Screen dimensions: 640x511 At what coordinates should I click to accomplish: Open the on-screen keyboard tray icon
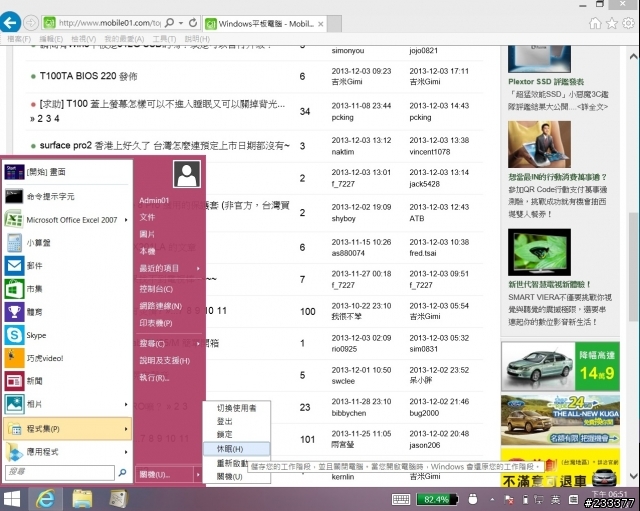(x=400, y=499)
